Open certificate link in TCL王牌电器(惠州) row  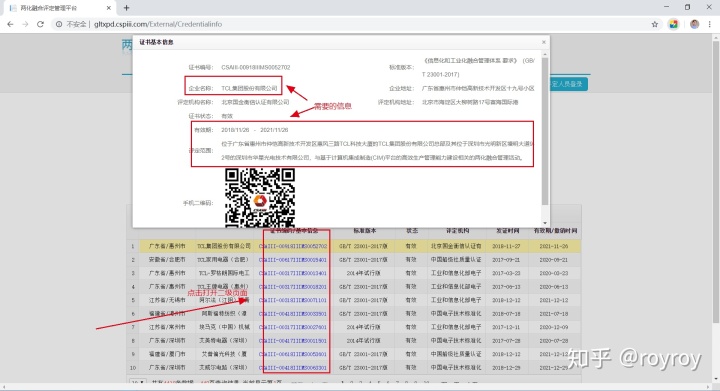(293, 287)
